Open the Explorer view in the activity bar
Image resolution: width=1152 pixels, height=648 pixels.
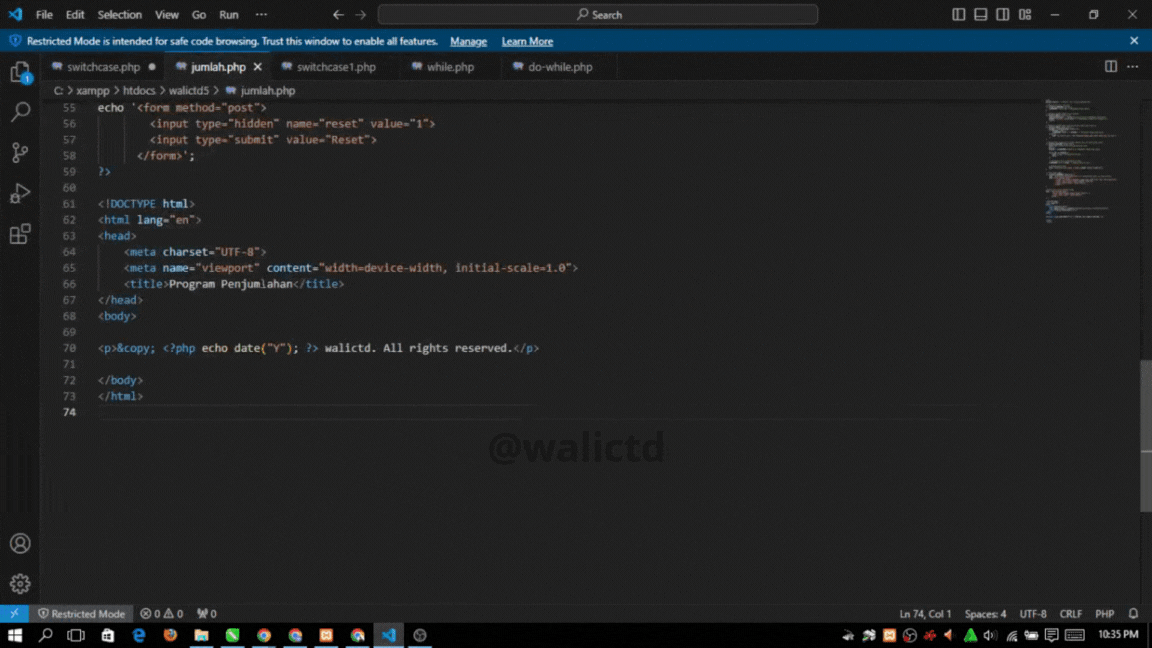[20, 72]
